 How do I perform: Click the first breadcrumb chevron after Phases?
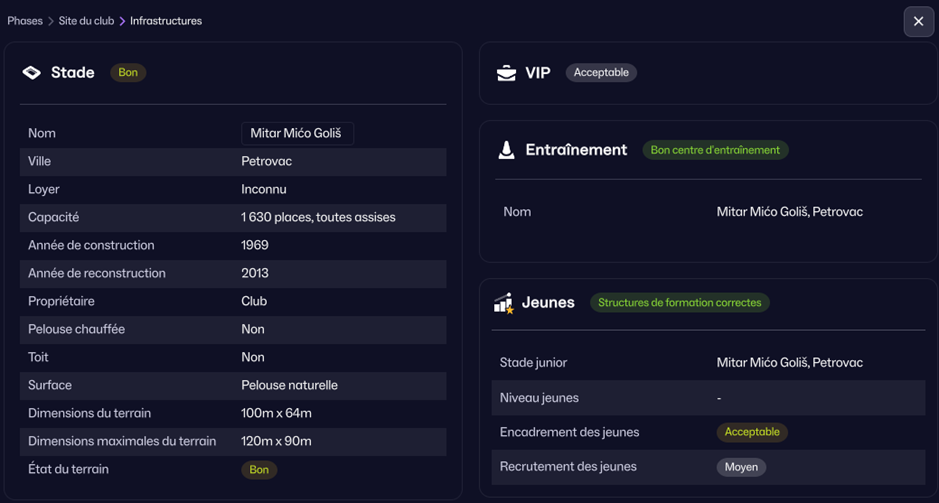click(x=51, y=21)
